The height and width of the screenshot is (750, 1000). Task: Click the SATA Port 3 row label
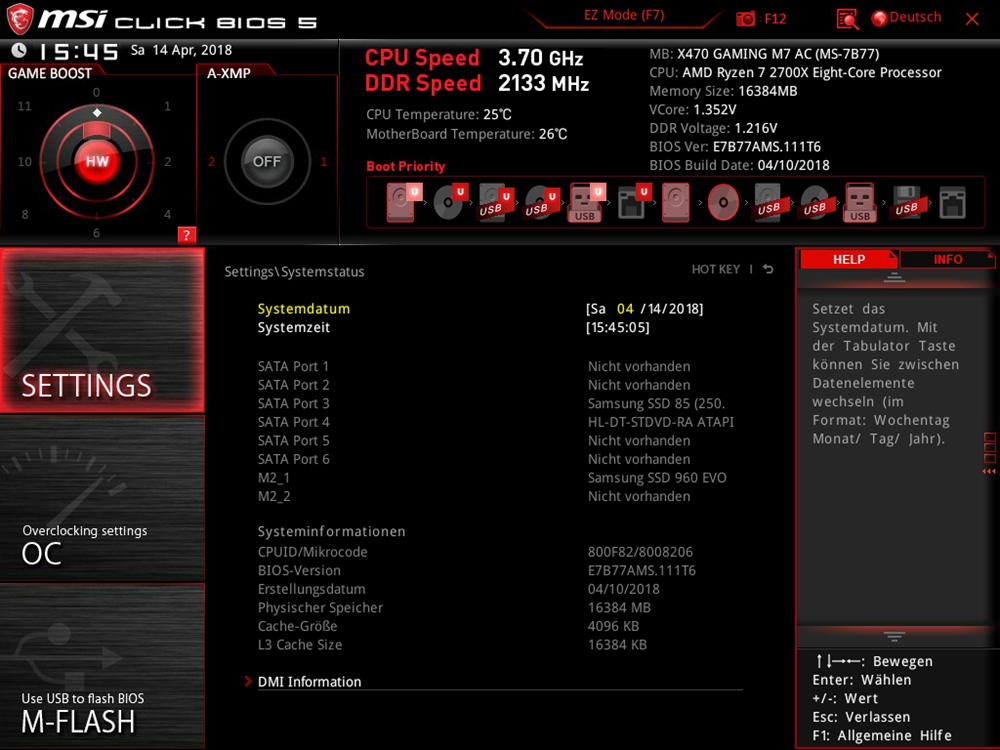pyautogui.click(x=293, y=403)
